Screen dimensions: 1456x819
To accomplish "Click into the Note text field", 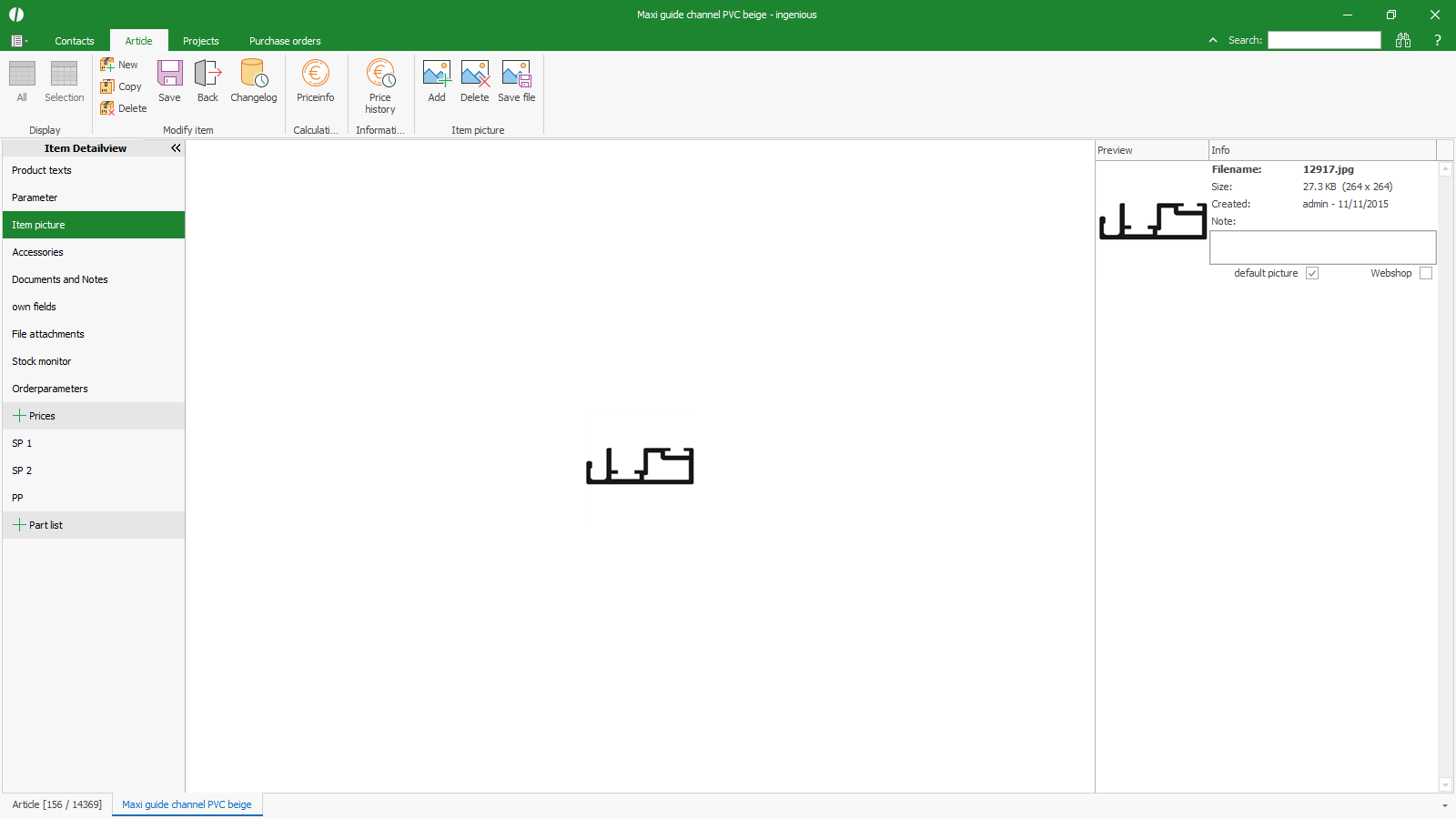I will 1322,247.
